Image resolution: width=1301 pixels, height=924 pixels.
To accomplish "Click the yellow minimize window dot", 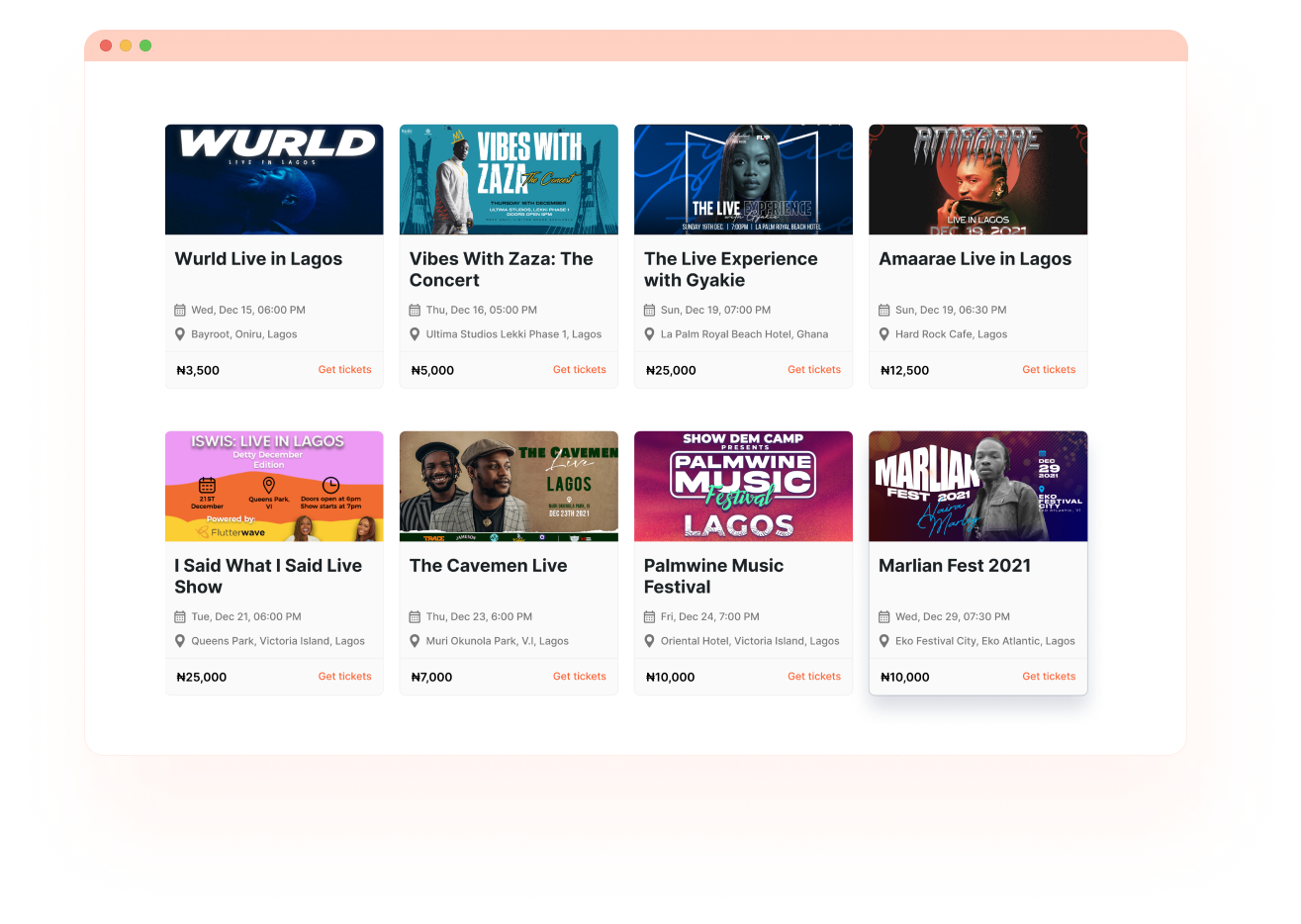I will [126, 46].
